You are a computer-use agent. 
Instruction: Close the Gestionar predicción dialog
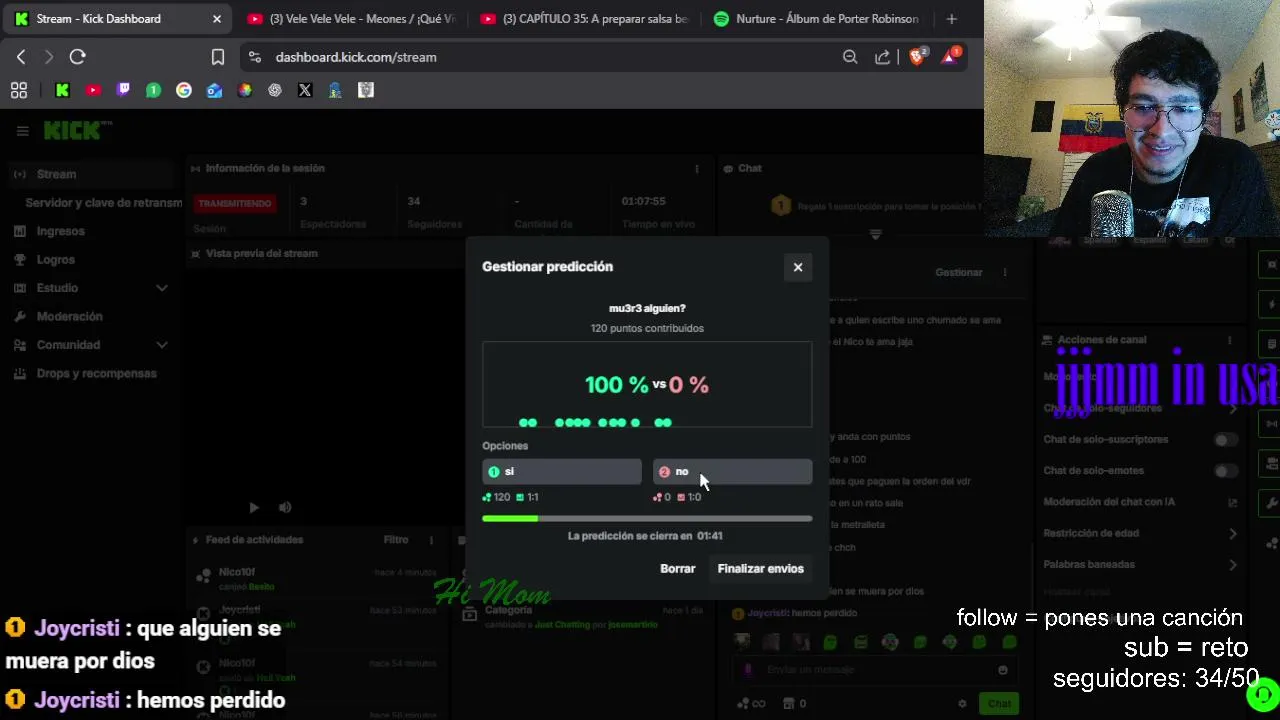point(798,267)
